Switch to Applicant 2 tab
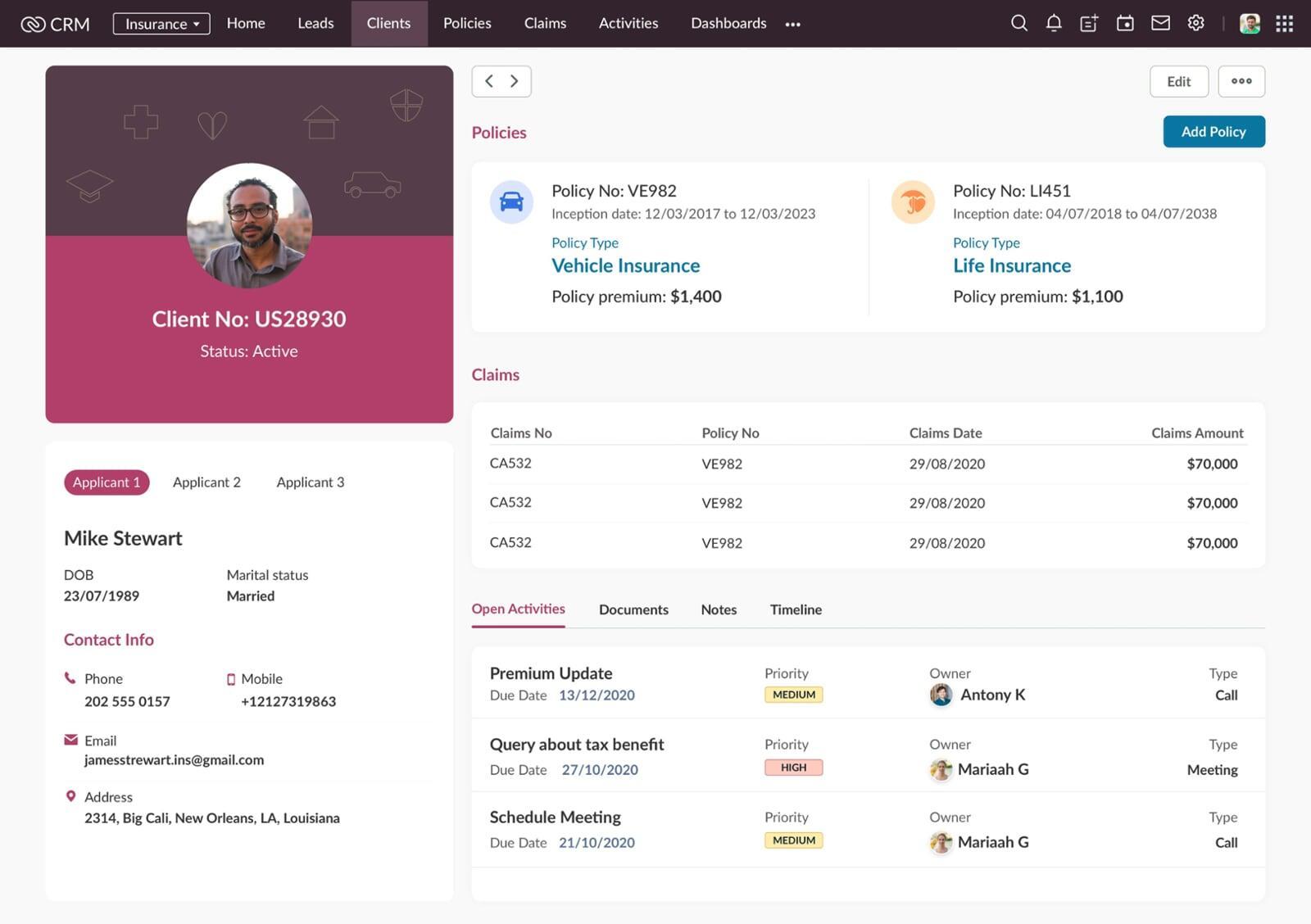1311x924 pixels. (206, 482)
